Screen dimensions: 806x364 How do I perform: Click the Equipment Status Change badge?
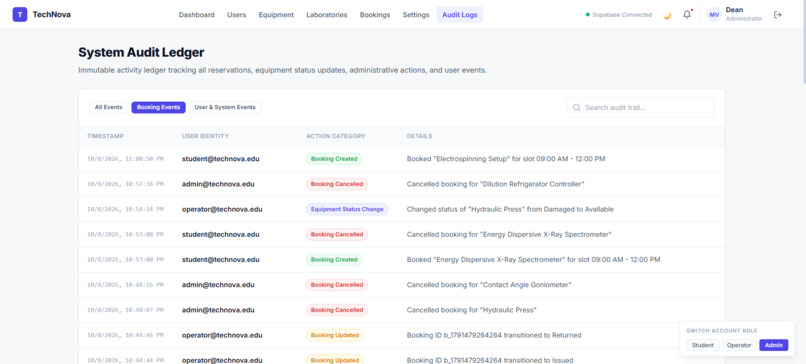tap(347, 209)
